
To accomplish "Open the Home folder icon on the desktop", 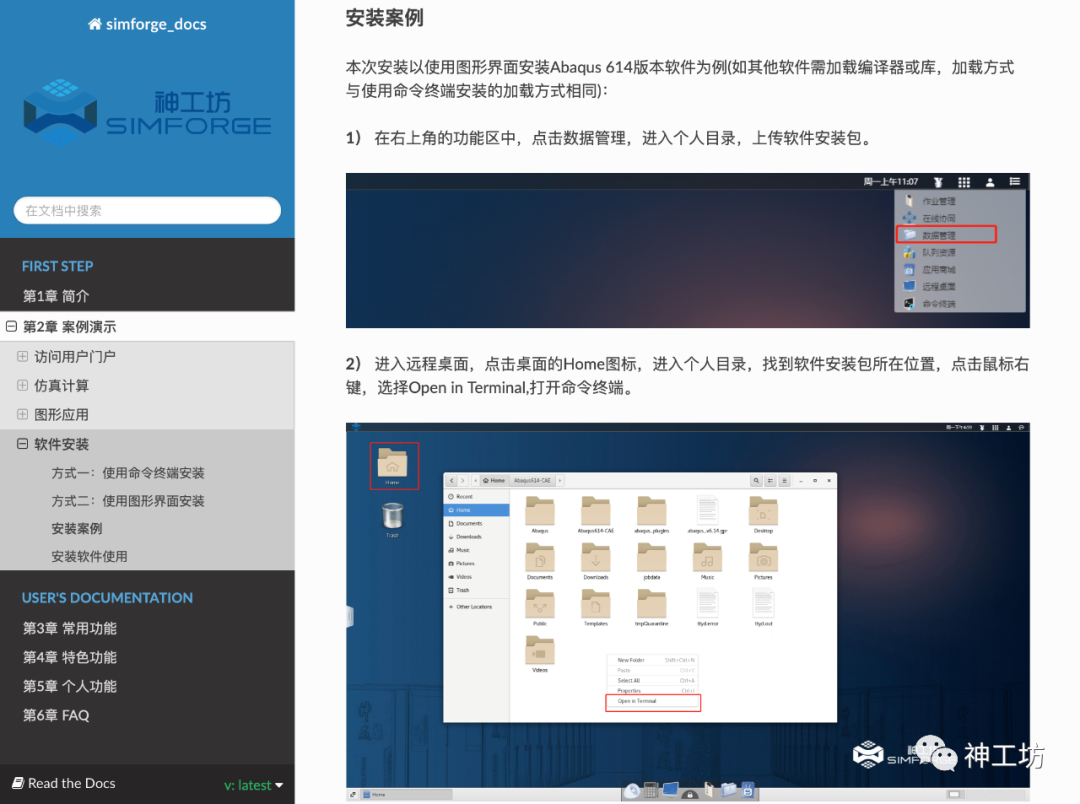I will point(394,464).
